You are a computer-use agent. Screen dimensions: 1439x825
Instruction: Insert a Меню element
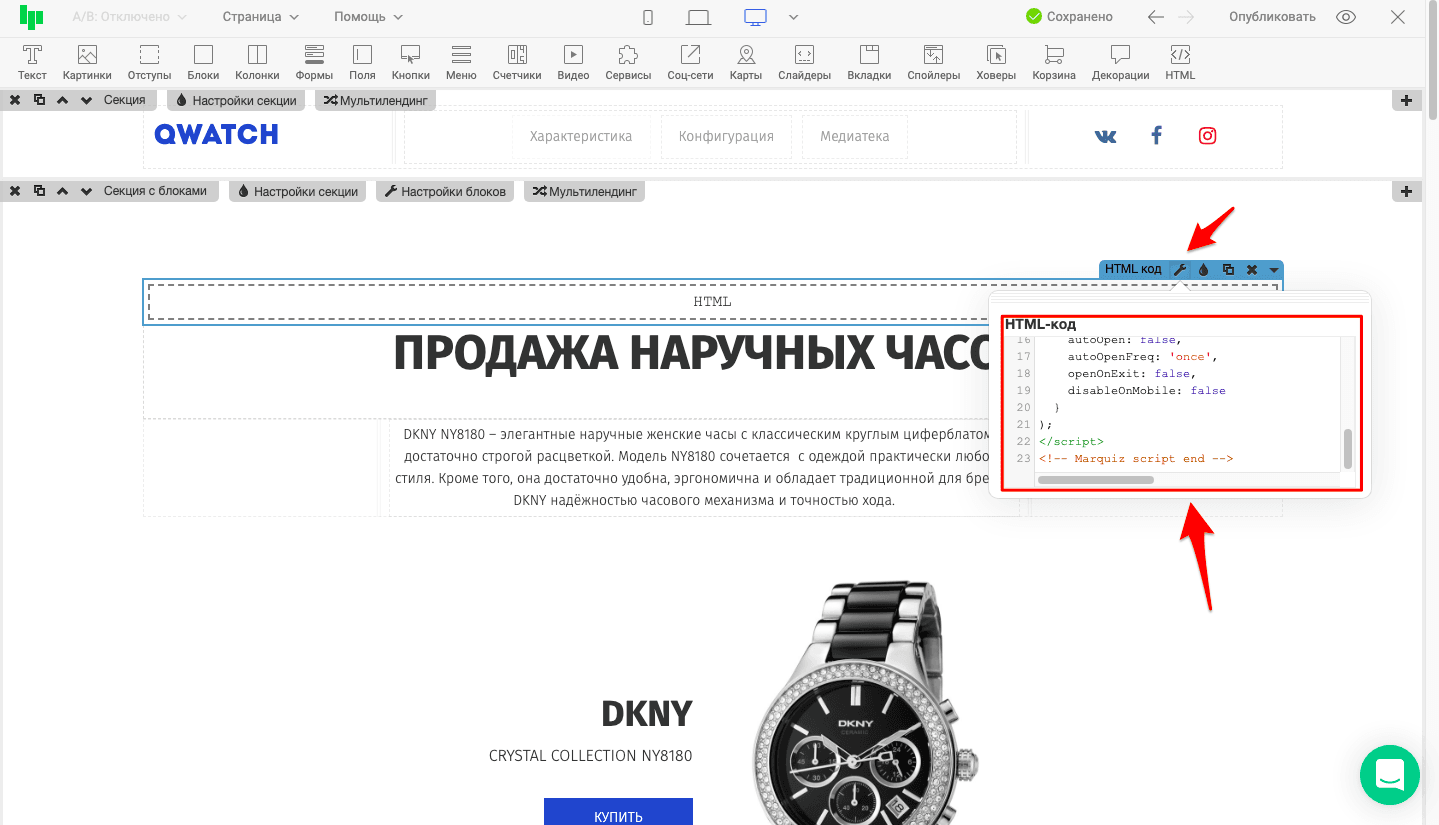click(x=461, y=62)
